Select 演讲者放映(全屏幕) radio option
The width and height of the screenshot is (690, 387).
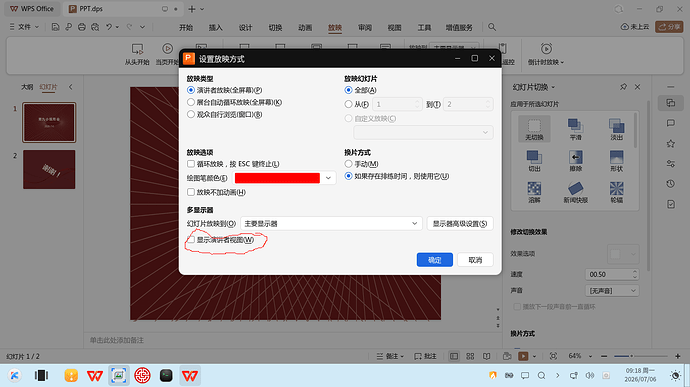coord(191,90)
